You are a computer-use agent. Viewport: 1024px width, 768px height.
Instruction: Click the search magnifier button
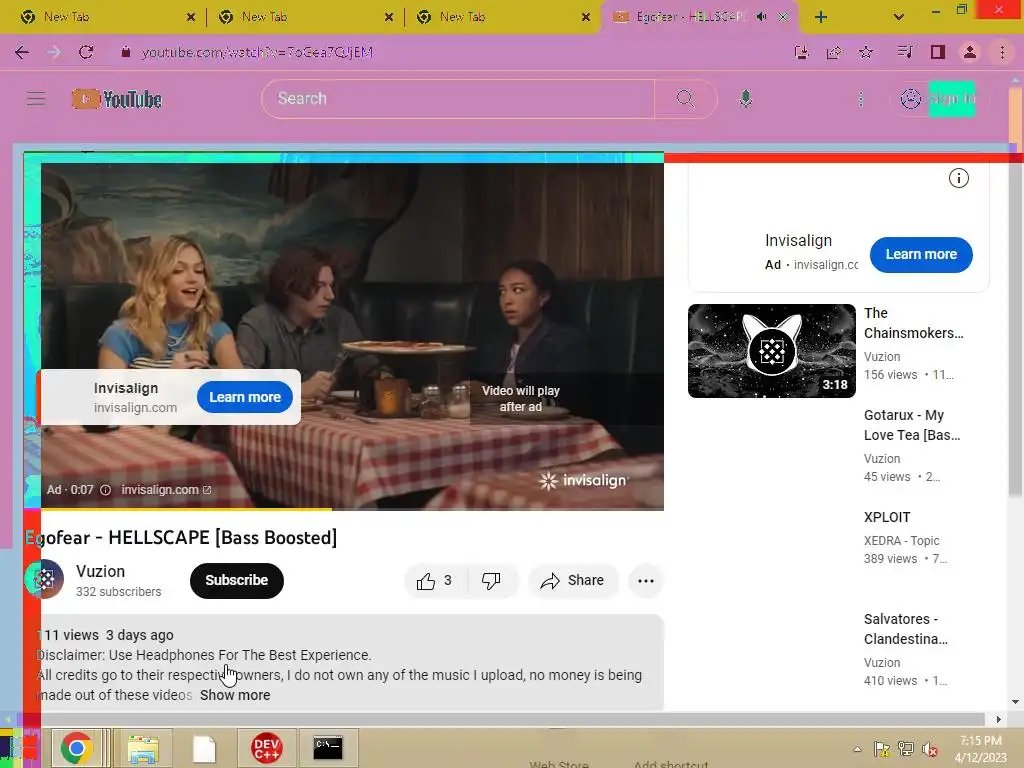(685, 99)
